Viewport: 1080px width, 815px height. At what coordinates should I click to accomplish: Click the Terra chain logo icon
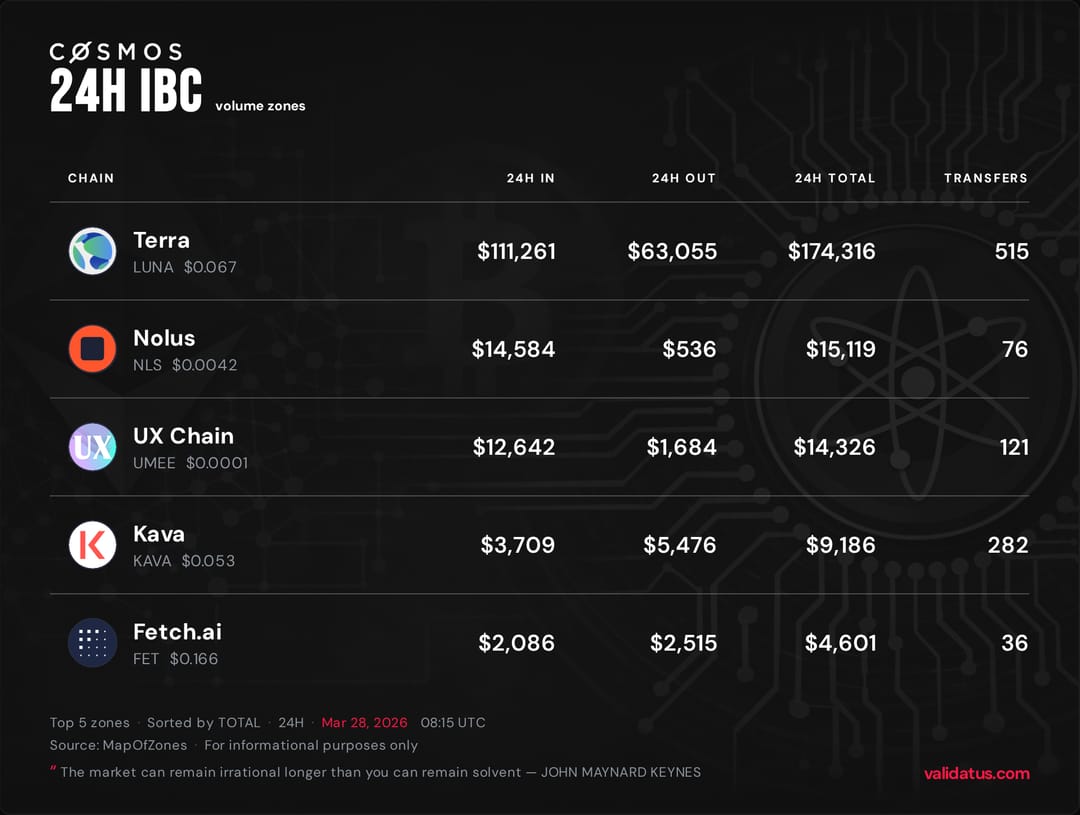[x=92, y=251]
